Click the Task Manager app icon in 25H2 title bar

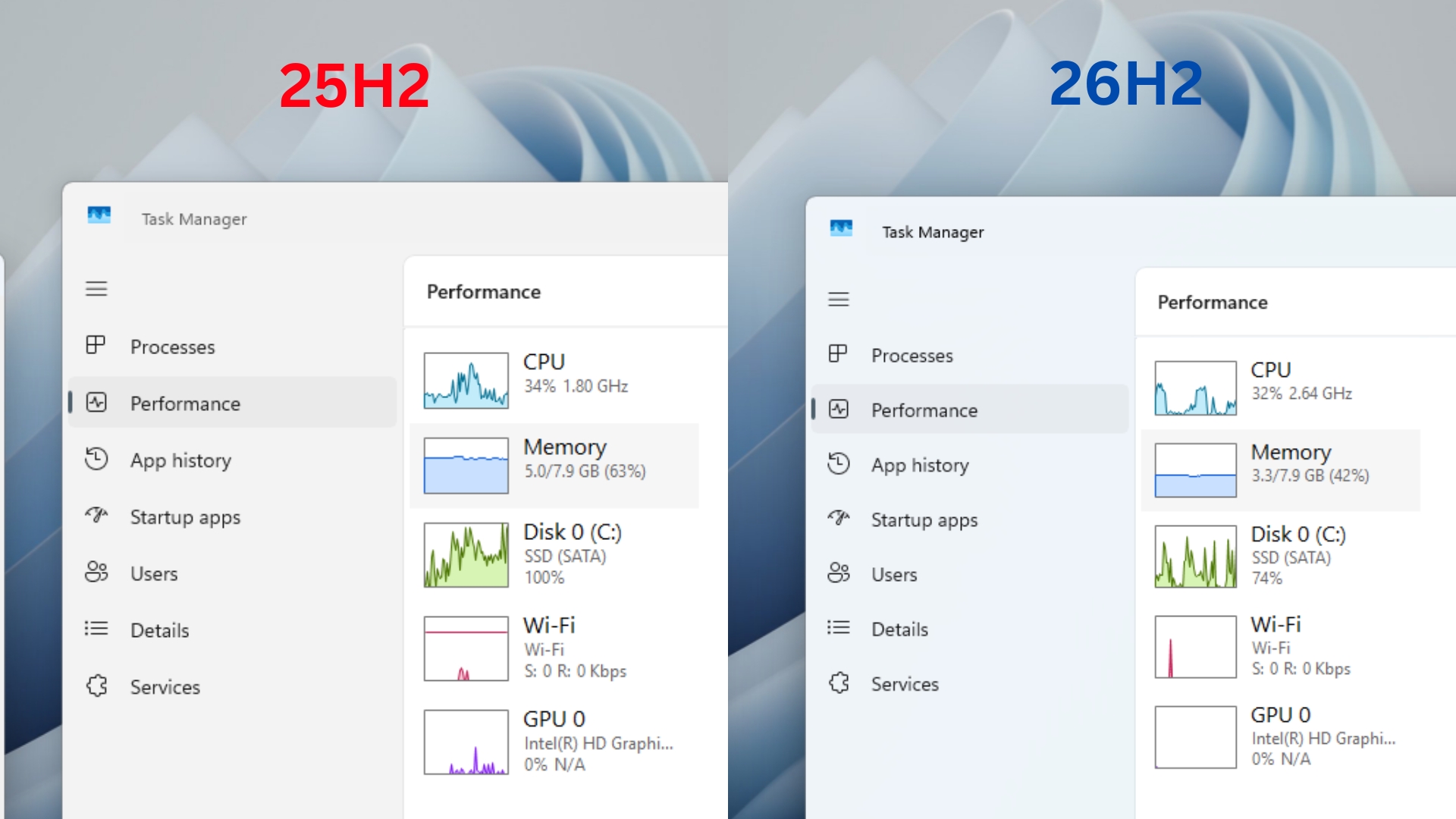click(99, 215)
